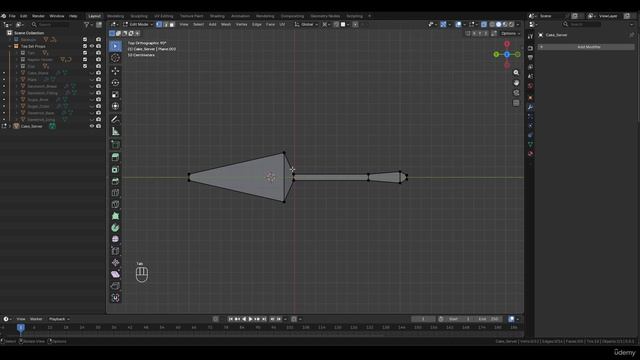Open the timeline Playback dropdown

[59, 319]
